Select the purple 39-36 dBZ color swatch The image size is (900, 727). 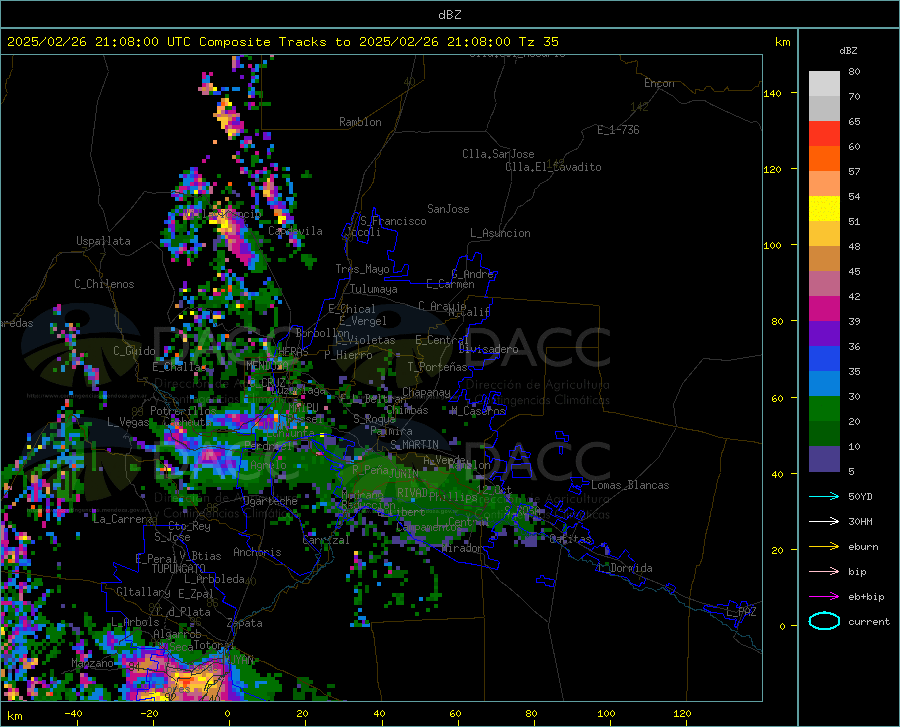[x=824, y=334]
